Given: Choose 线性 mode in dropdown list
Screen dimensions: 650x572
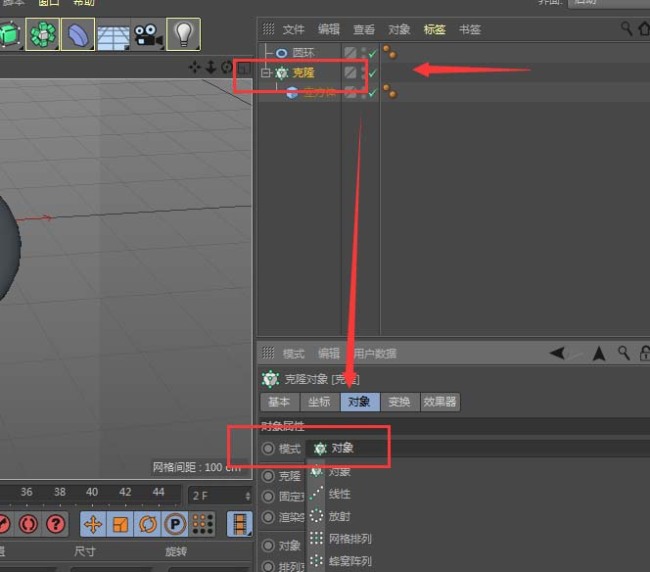Looking at the screenshot, I should pyautogui.click(x=340, y=494).
